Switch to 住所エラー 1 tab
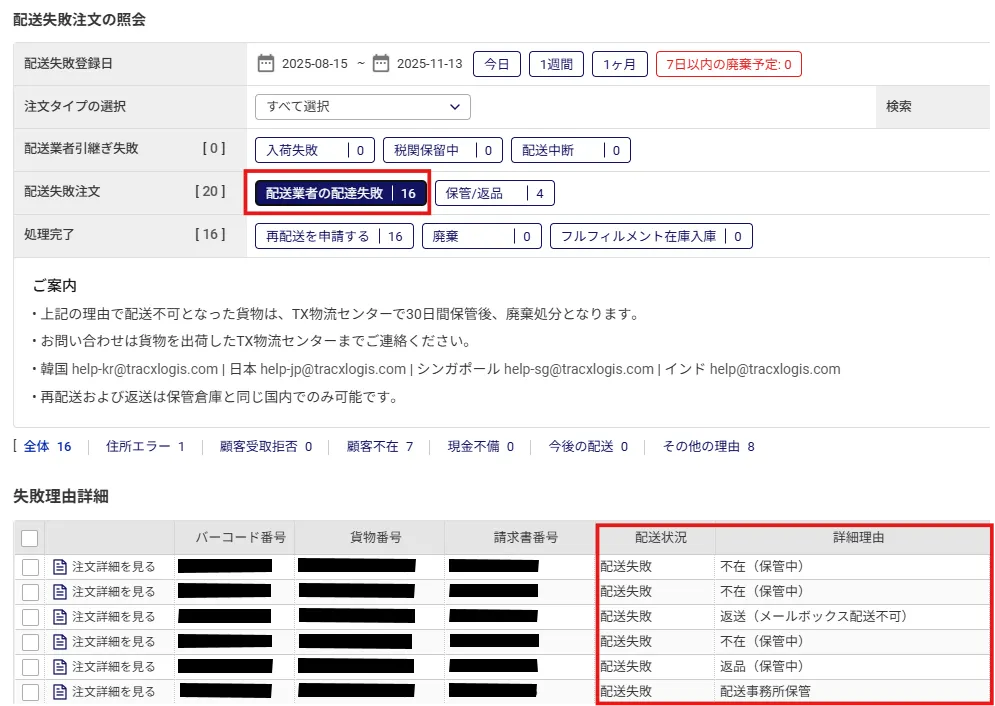The width and height of the screenshot is (995, 706). point(145,447)
